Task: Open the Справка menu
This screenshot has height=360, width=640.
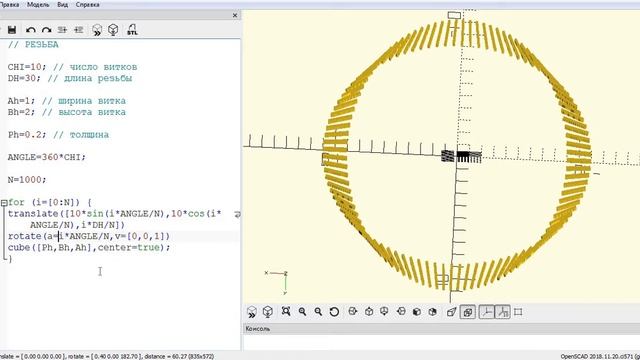Action: tap(87, 4)
